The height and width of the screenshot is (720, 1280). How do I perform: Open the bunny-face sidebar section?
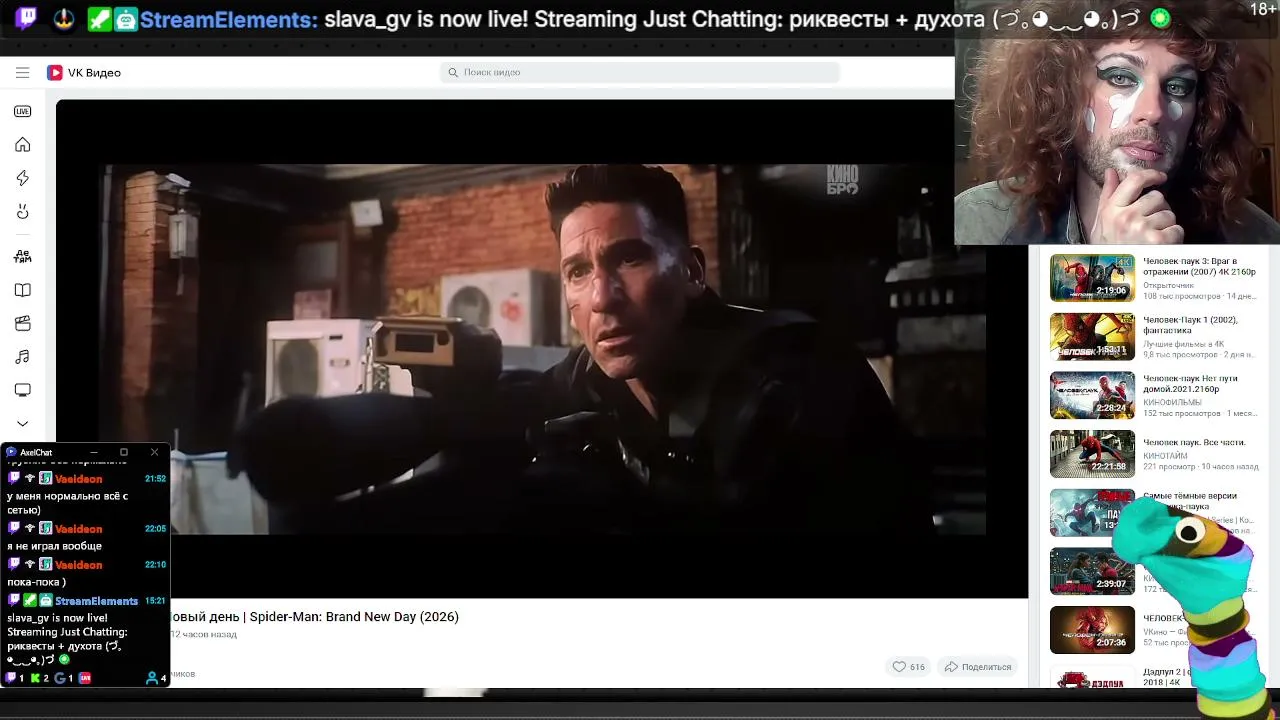pyautogui.click(x=22, y=212)
